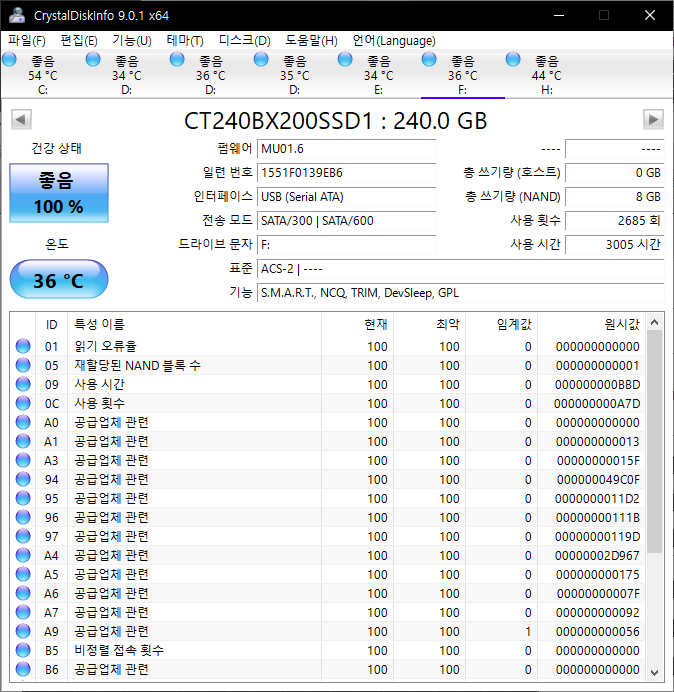Click status icon for attribute A7

[x=23, y=612]
